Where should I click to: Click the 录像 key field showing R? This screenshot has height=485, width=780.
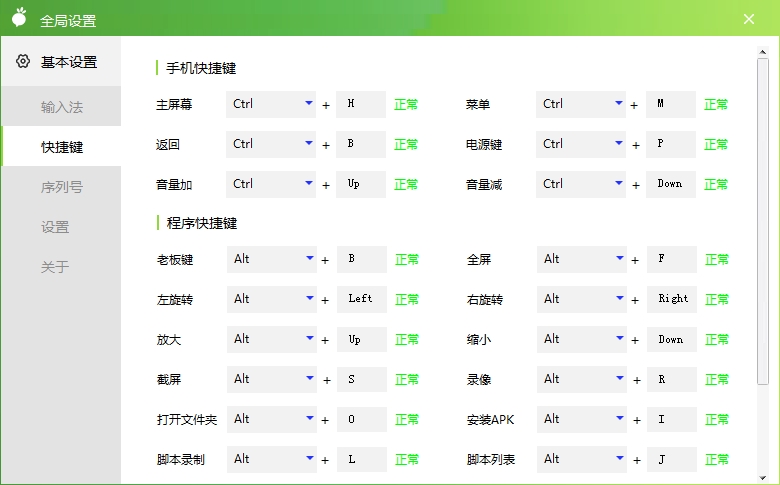click(672, 379)
